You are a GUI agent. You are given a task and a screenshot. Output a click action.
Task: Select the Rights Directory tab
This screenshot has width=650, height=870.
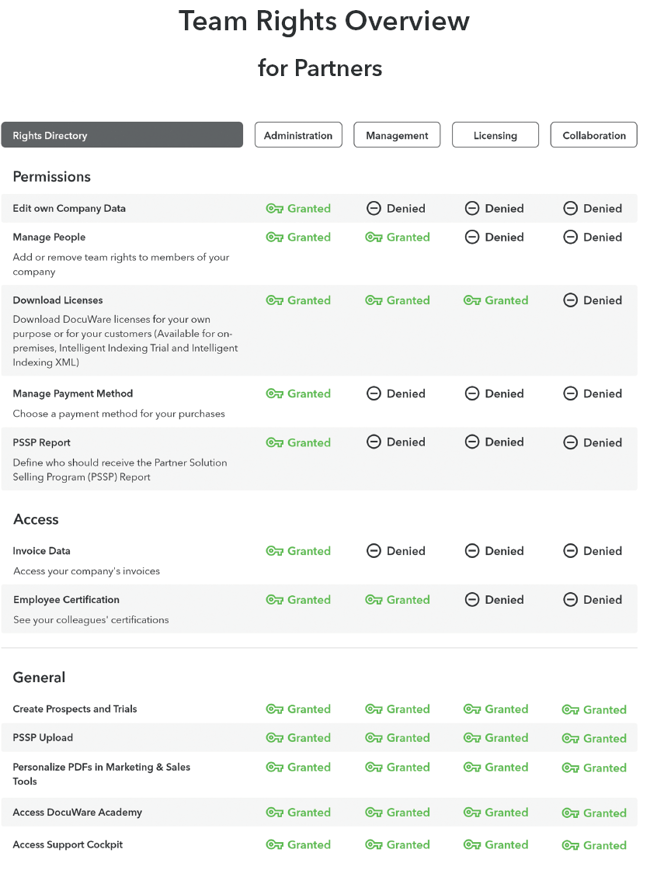122,135
